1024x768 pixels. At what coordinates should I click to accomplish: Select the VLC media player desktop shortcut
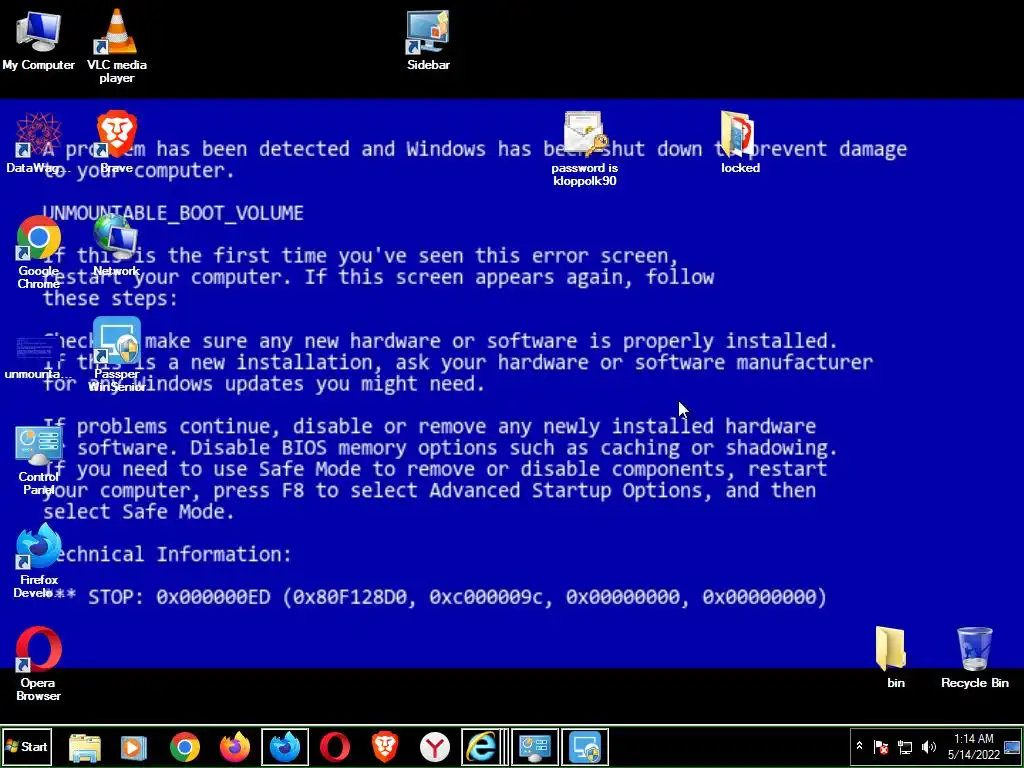click(x=117, y=44)
